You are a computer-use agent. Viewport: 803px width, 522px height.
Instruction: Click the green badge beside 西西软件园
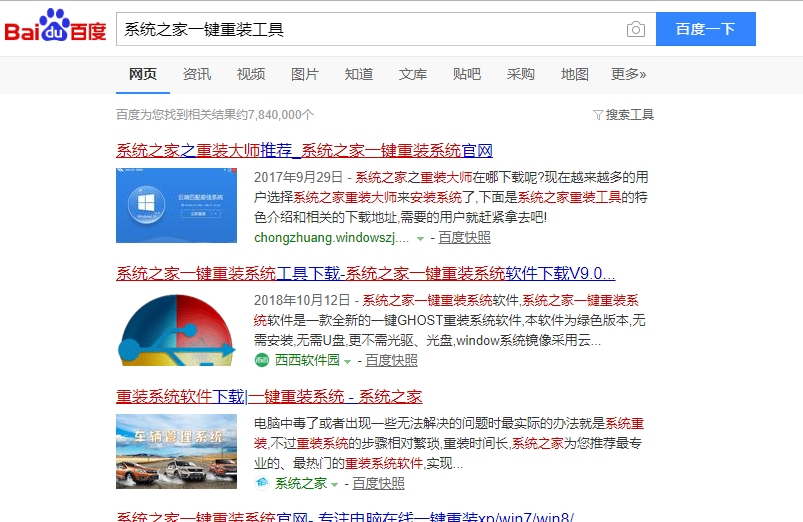point(262,360)
